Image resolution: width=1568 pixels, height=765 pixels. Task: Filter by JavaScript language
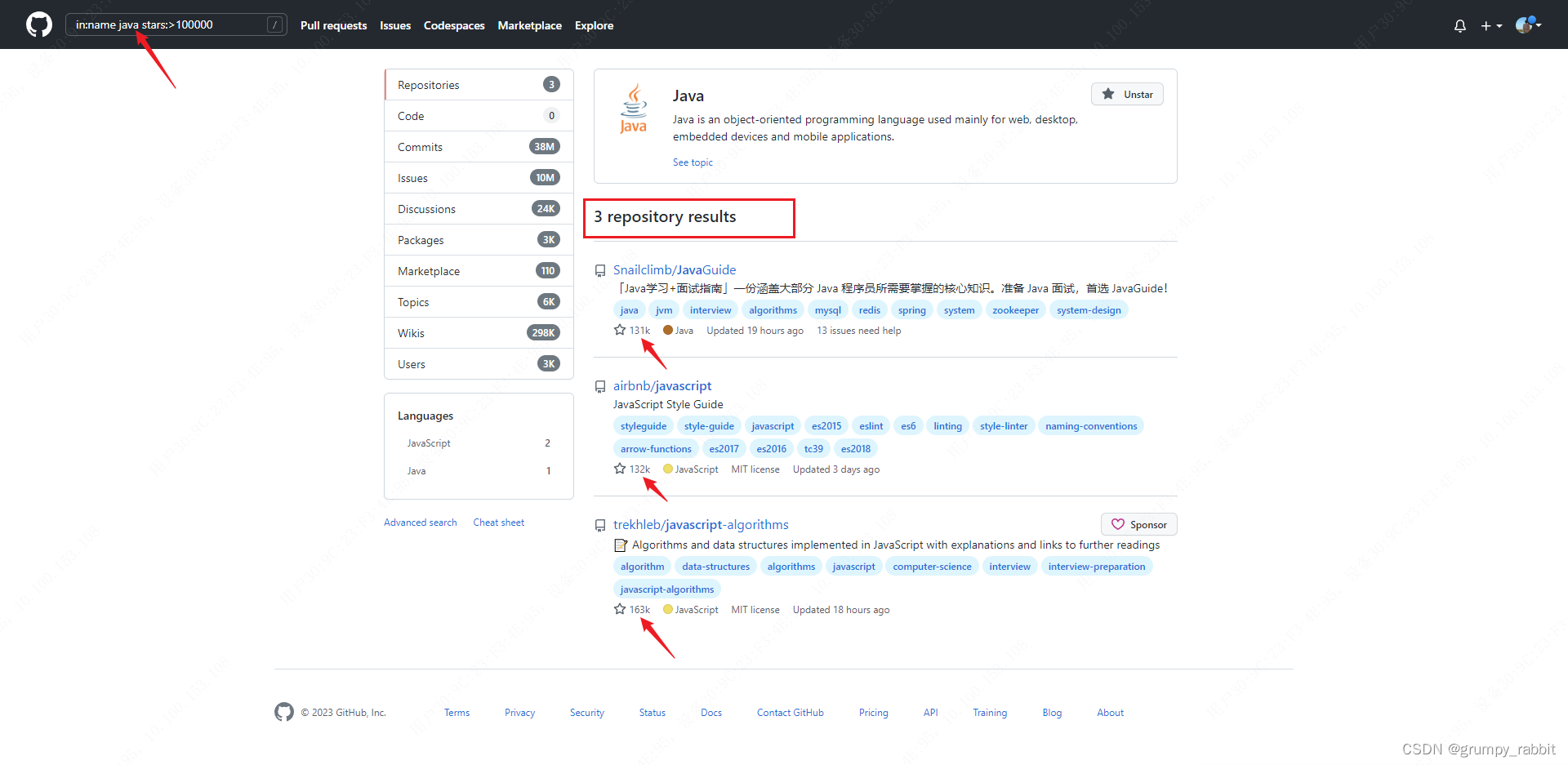point(479,443)
